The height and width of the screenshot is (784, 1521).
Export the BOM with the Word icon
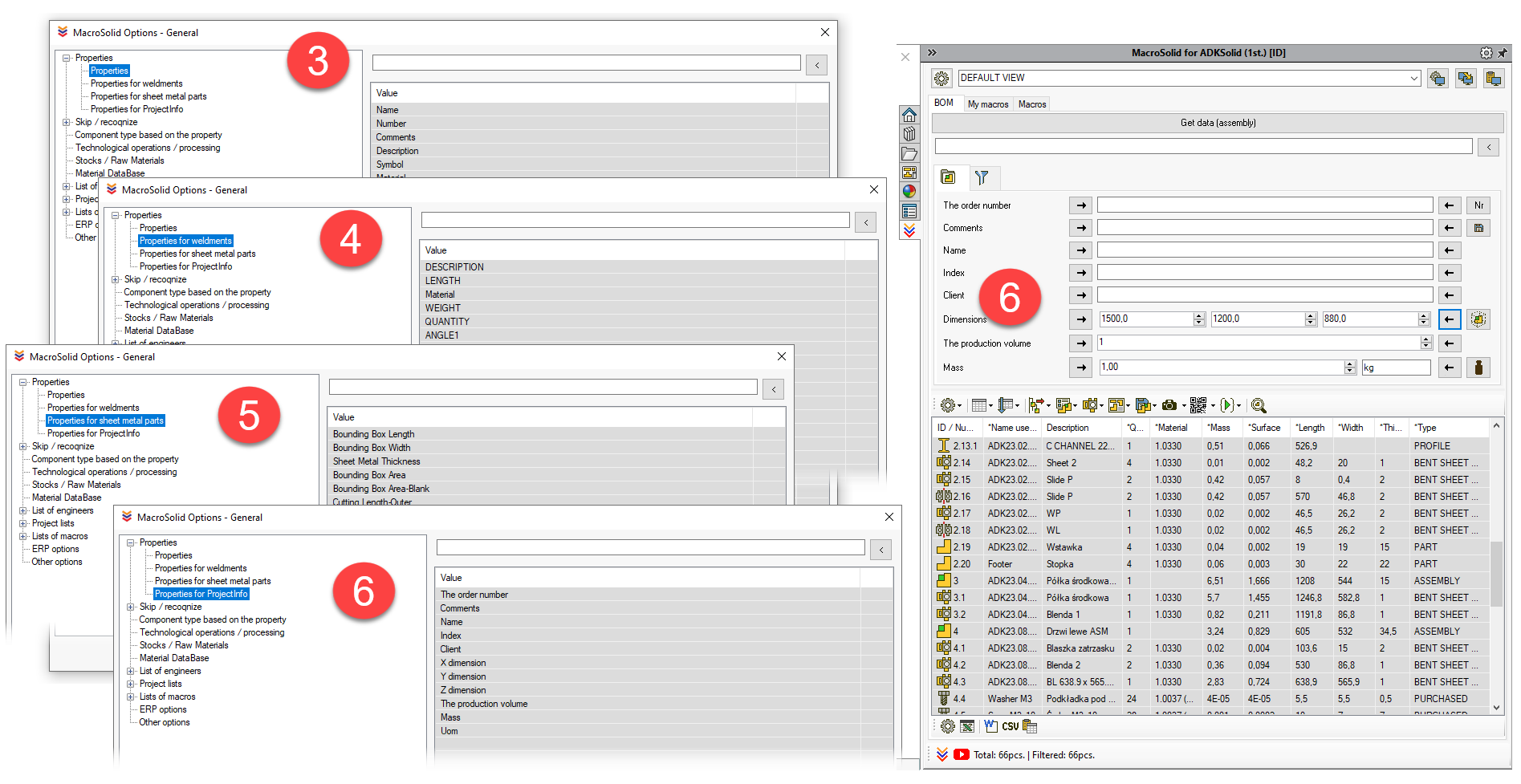coord(990,726)
